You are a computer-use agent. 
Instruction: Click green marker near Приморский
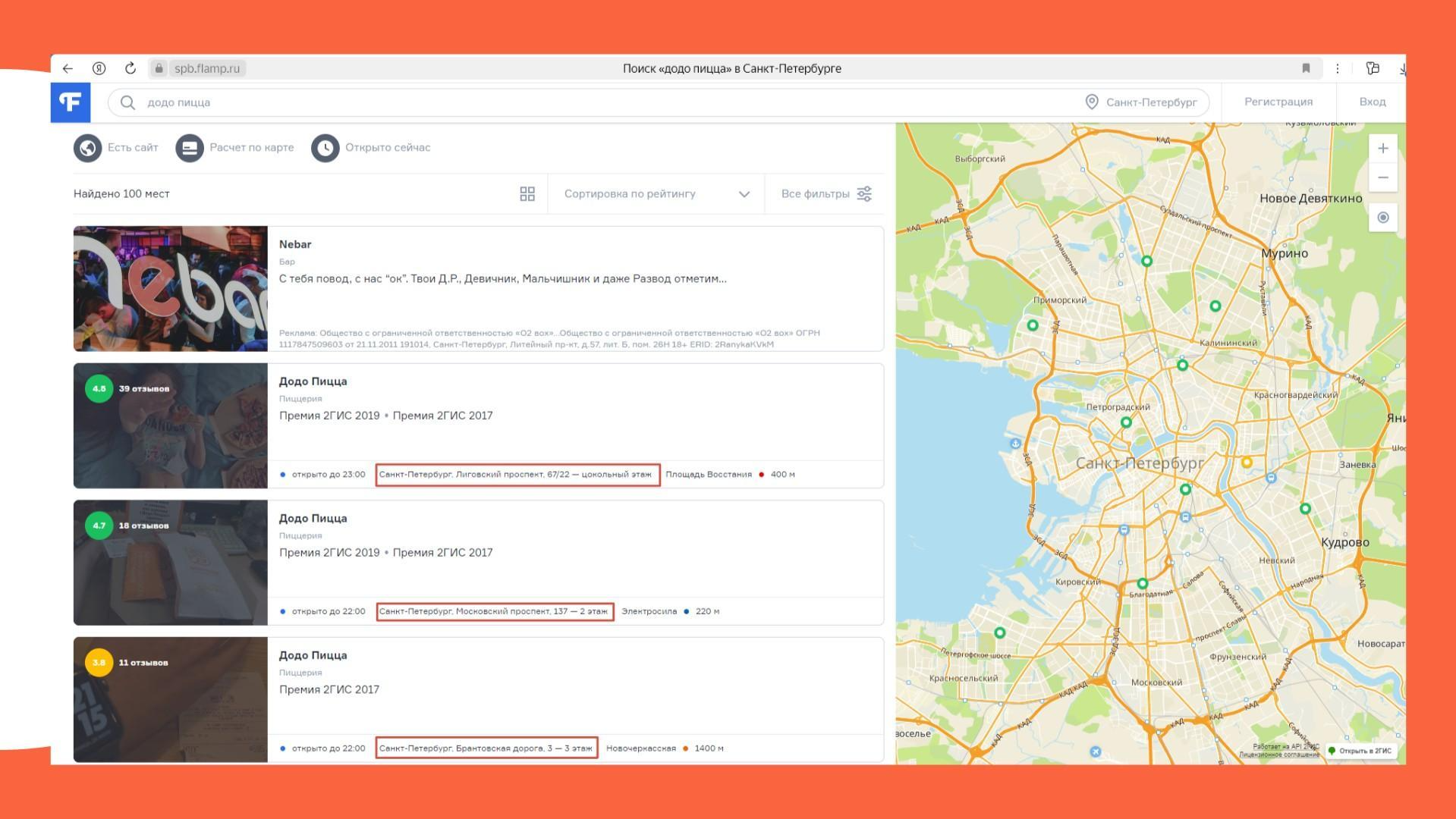coord(1033,325)
